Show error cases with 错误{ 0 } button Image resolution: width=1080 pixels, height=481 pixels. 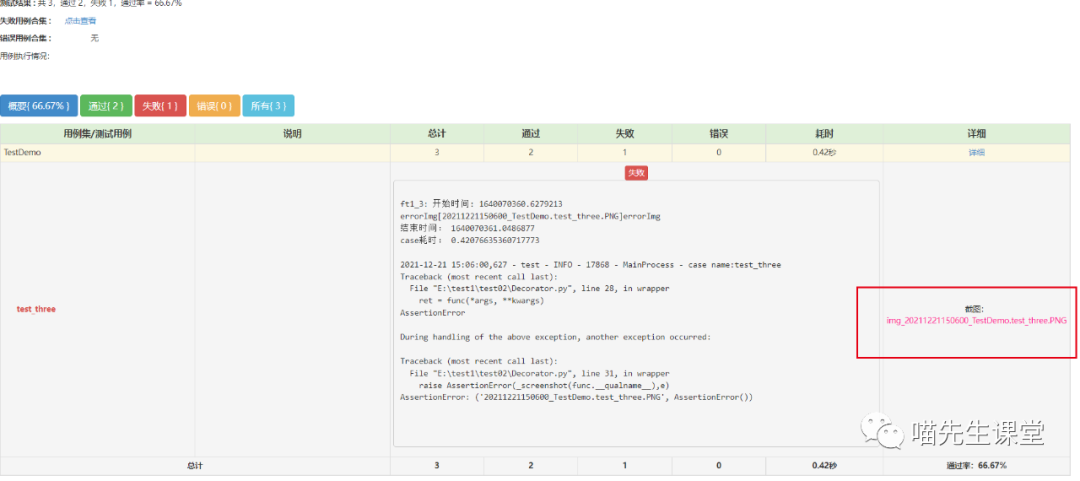(x=214, y=105)
